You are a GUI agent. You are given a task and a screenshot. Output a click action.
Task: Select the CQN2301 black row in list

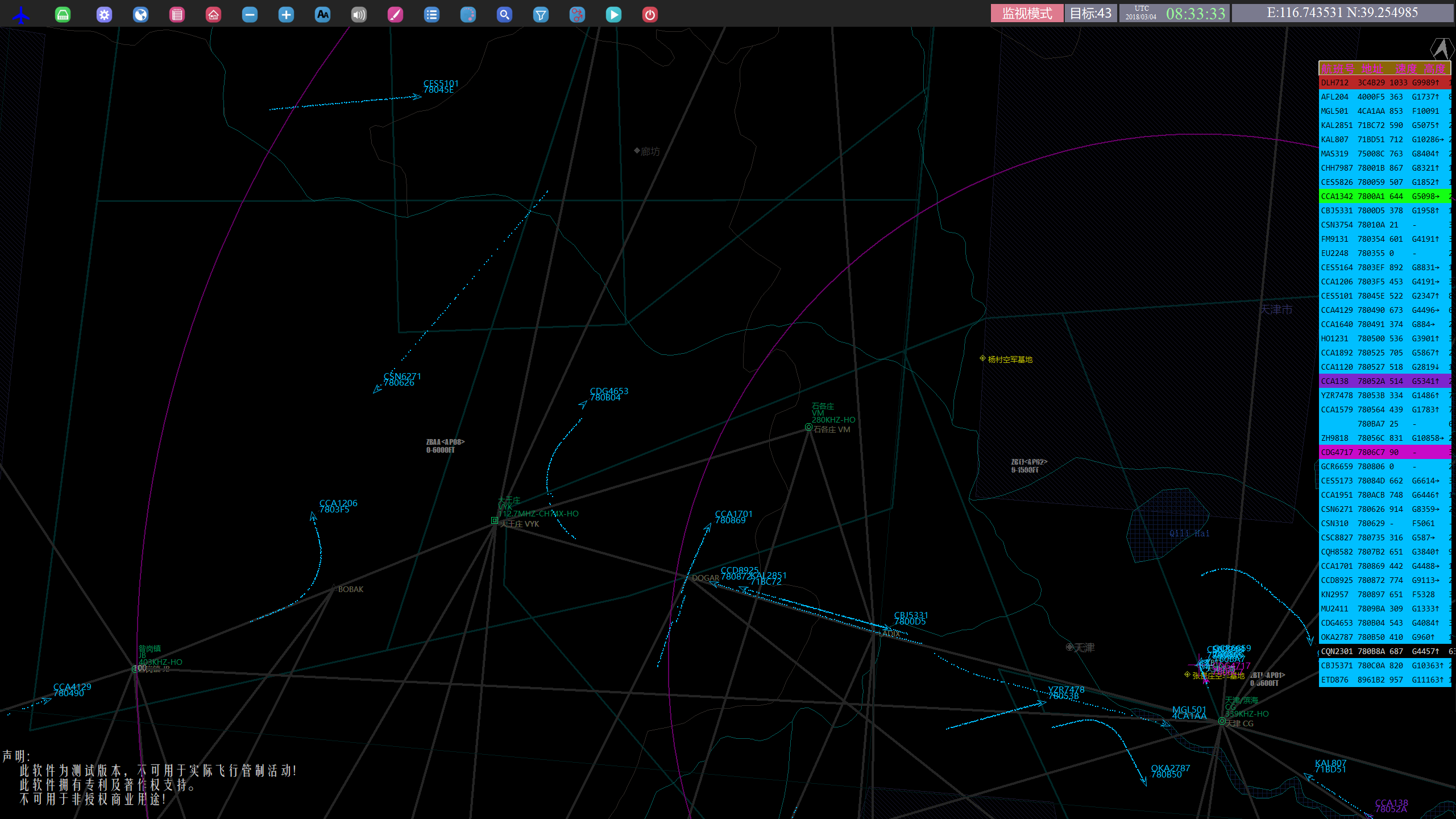(1385, 651)
